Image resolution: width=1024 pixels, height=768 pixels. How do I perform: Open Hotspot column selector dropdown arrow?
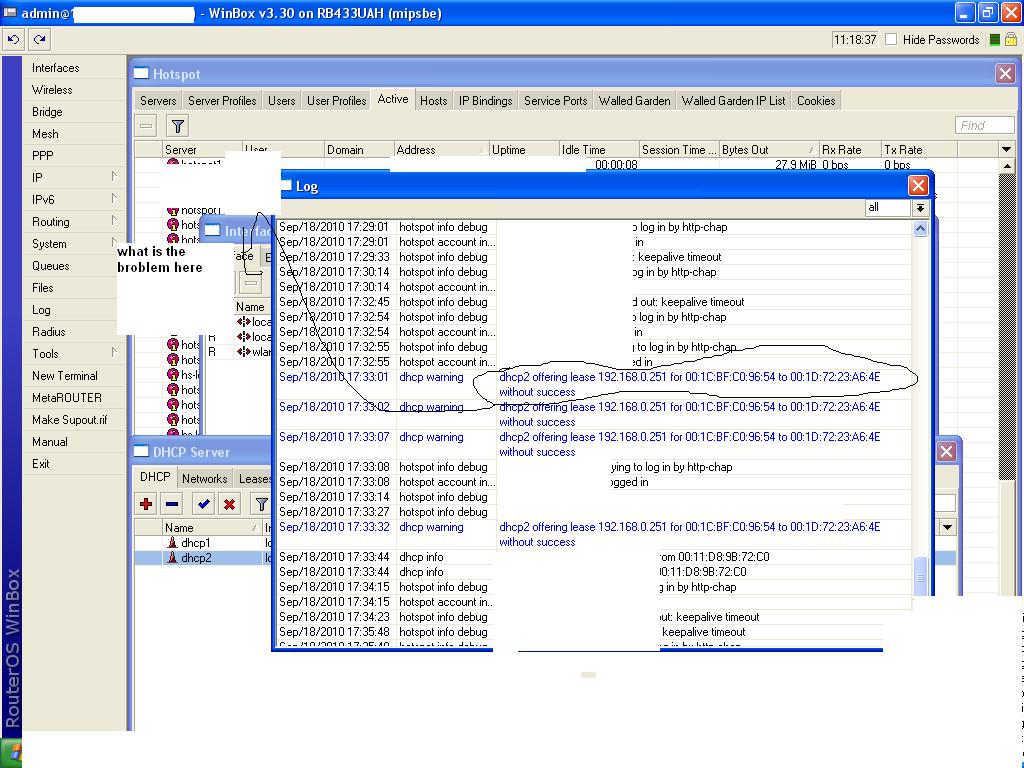(x=1006, y=150)
